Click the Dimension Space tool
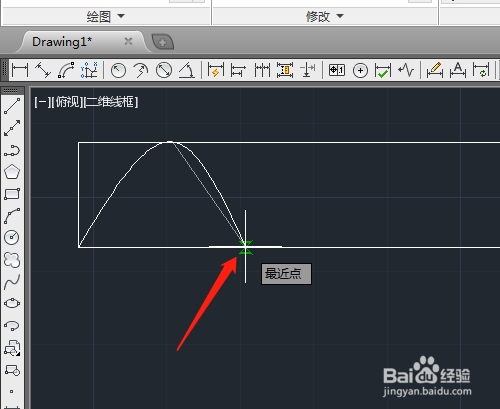 [x=285, y=70]
